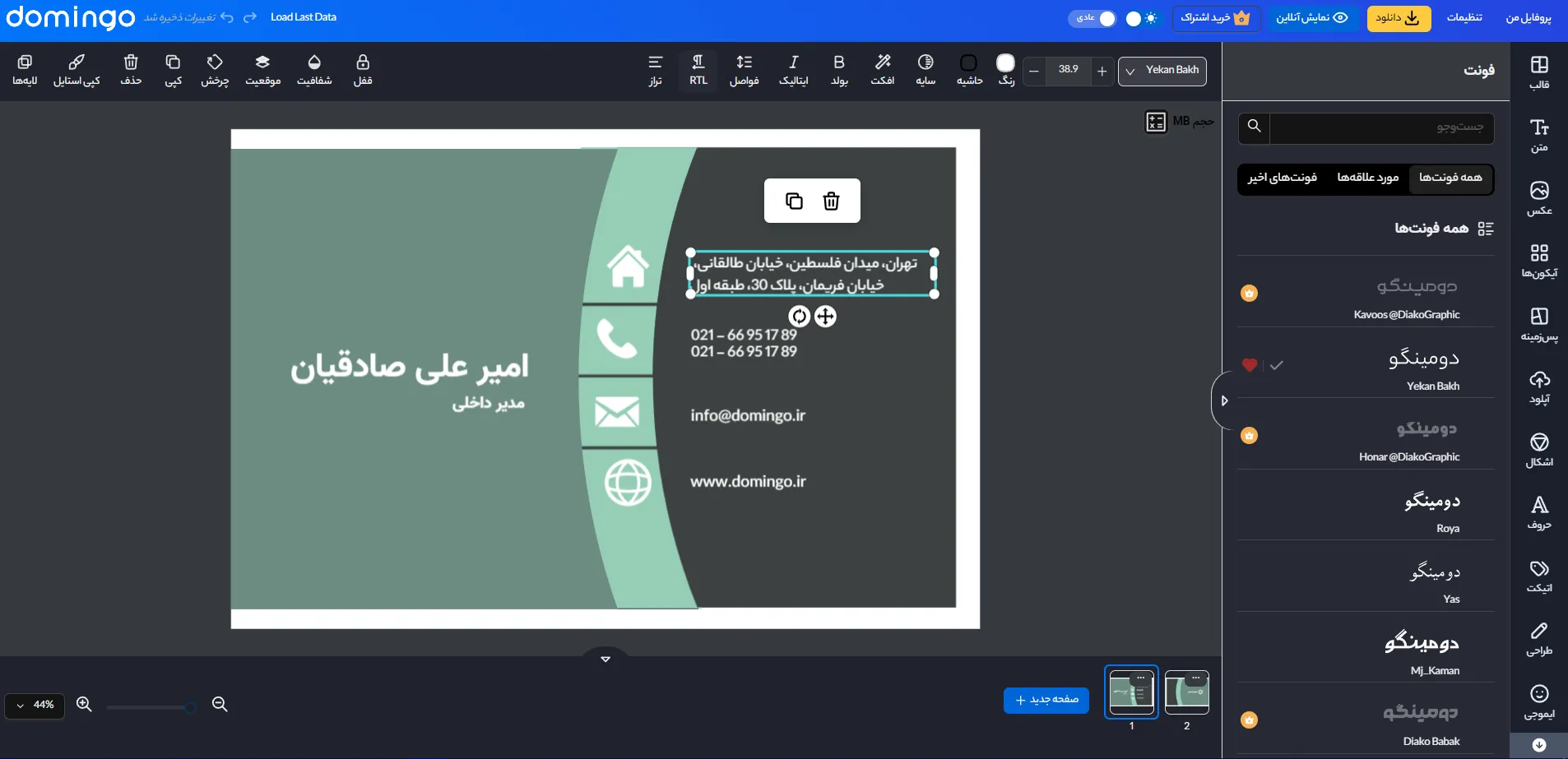Click the Lock (قفل) icon
Image resolution: width=1568 pixels, height=759 pixels.
[x=363, y=70]
